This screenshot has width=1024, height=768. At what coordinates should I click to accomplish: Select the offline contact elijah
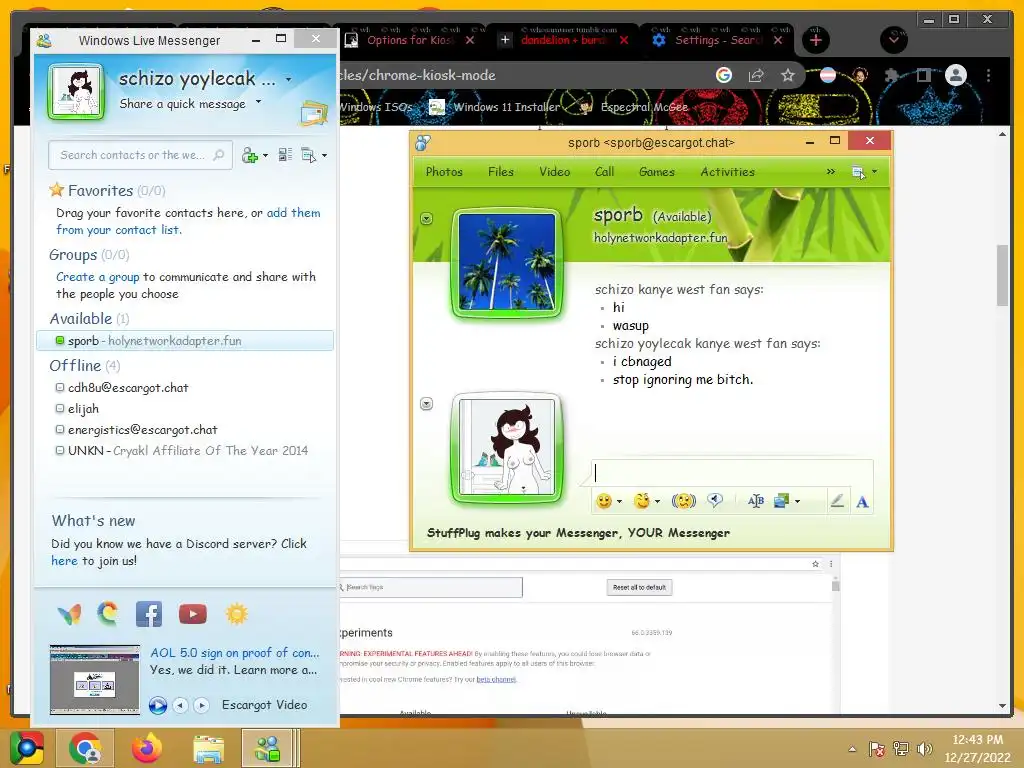[x=83, y=409]
